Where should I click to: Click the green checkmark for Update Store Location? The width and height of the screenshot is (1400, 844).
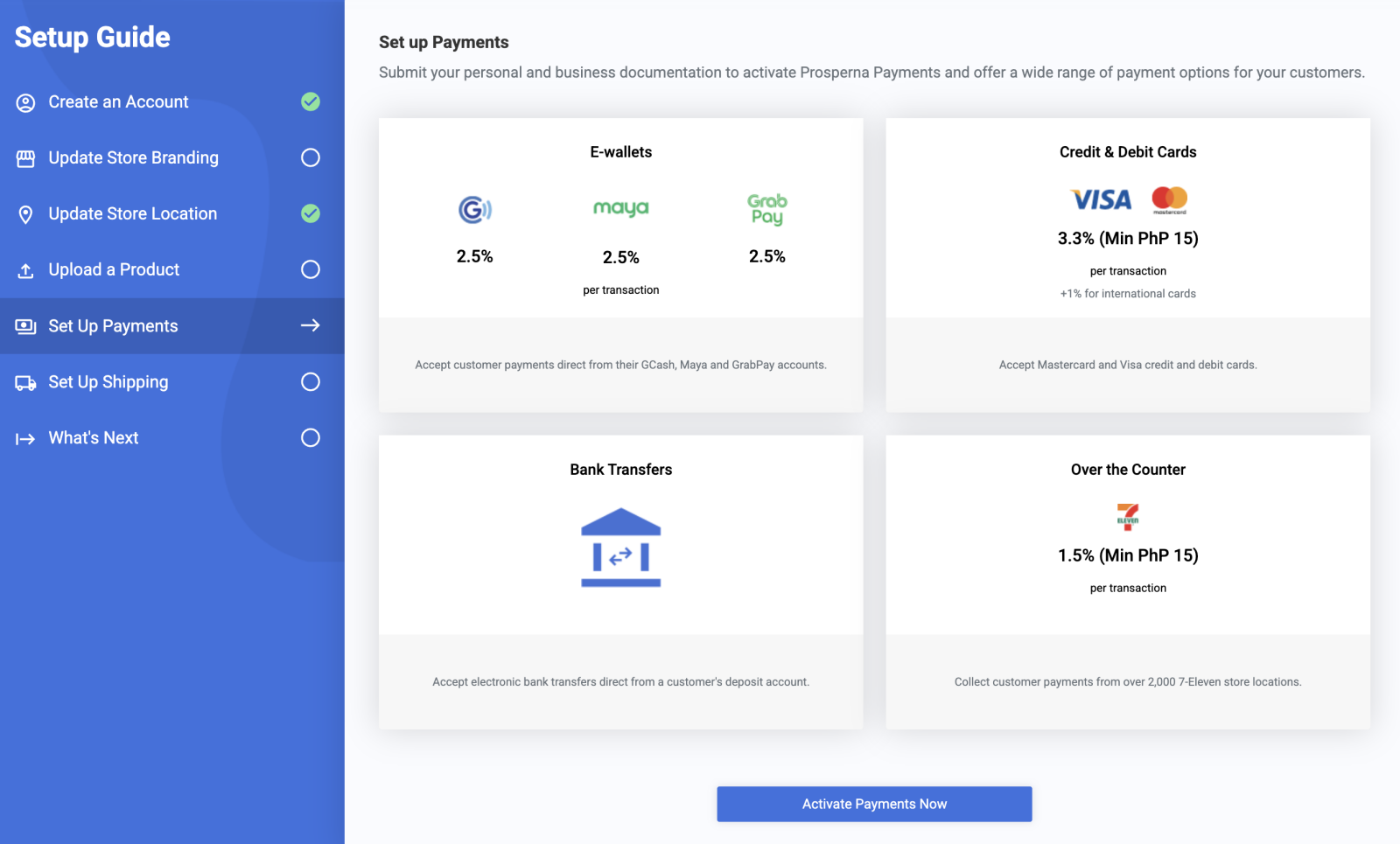click(311, 213)
